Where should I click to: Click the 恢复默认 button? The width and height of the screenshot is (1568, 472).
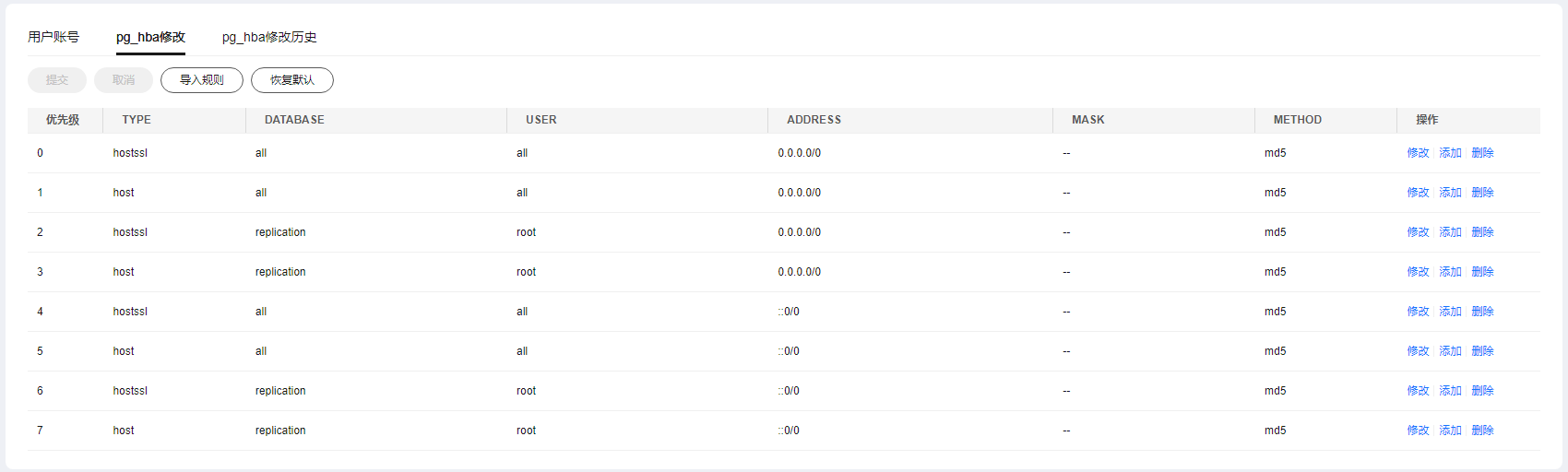pyautogui.click(x=292, y=80)
